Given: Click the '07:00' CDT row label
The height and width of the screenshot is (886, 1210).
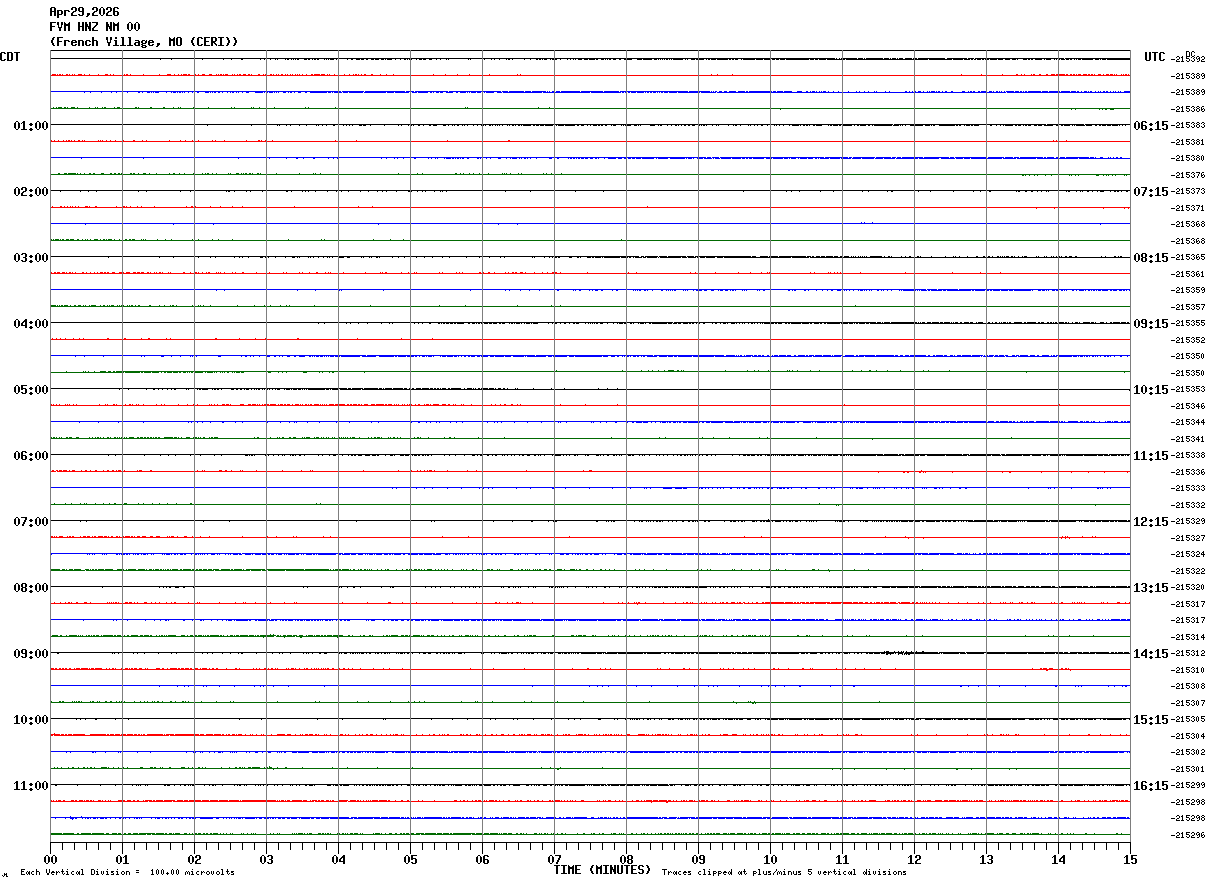Looking at the screenshot, I should coord(30,522).
